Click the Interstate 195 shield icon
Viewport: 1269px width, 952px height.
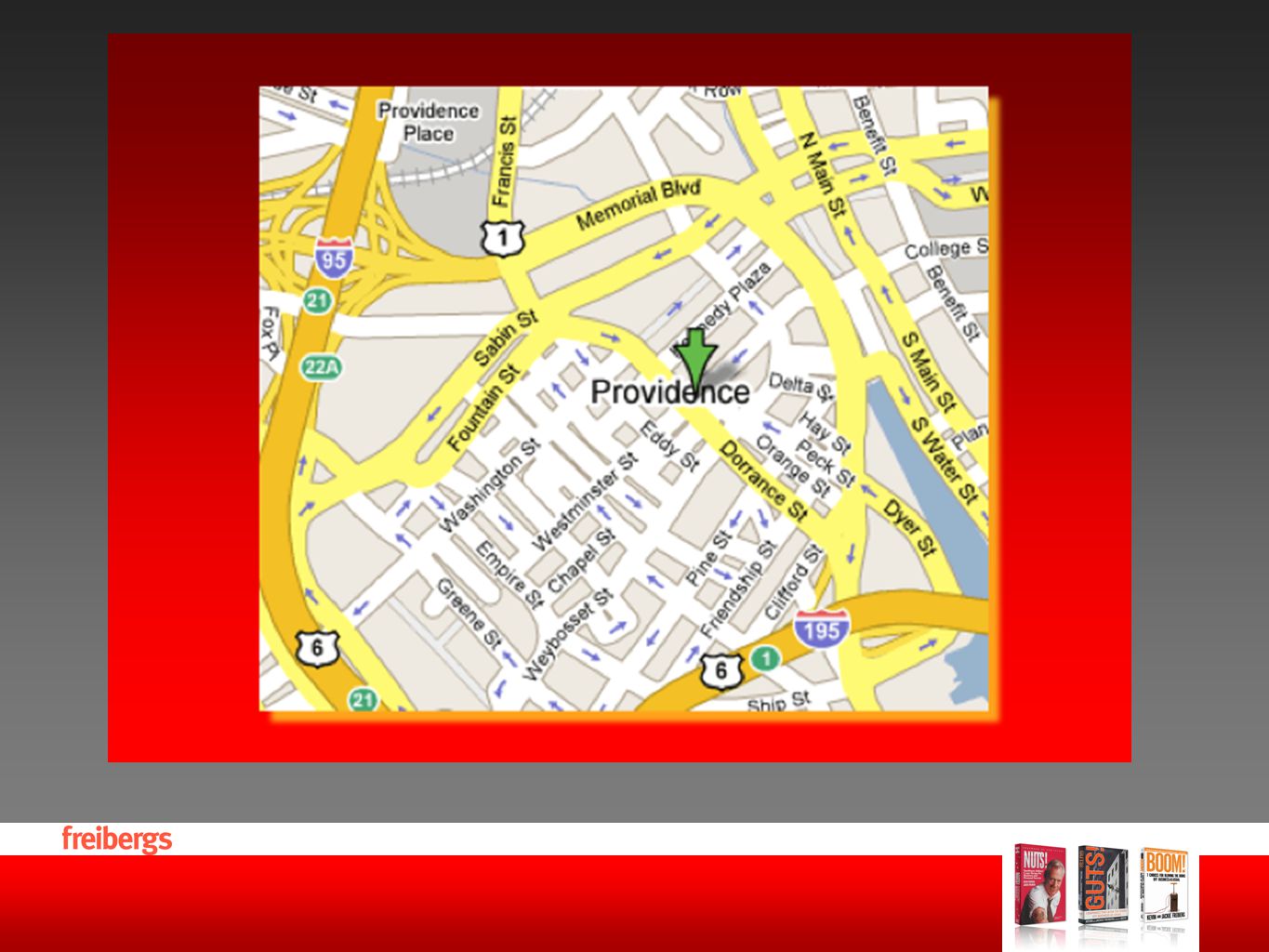822,629
